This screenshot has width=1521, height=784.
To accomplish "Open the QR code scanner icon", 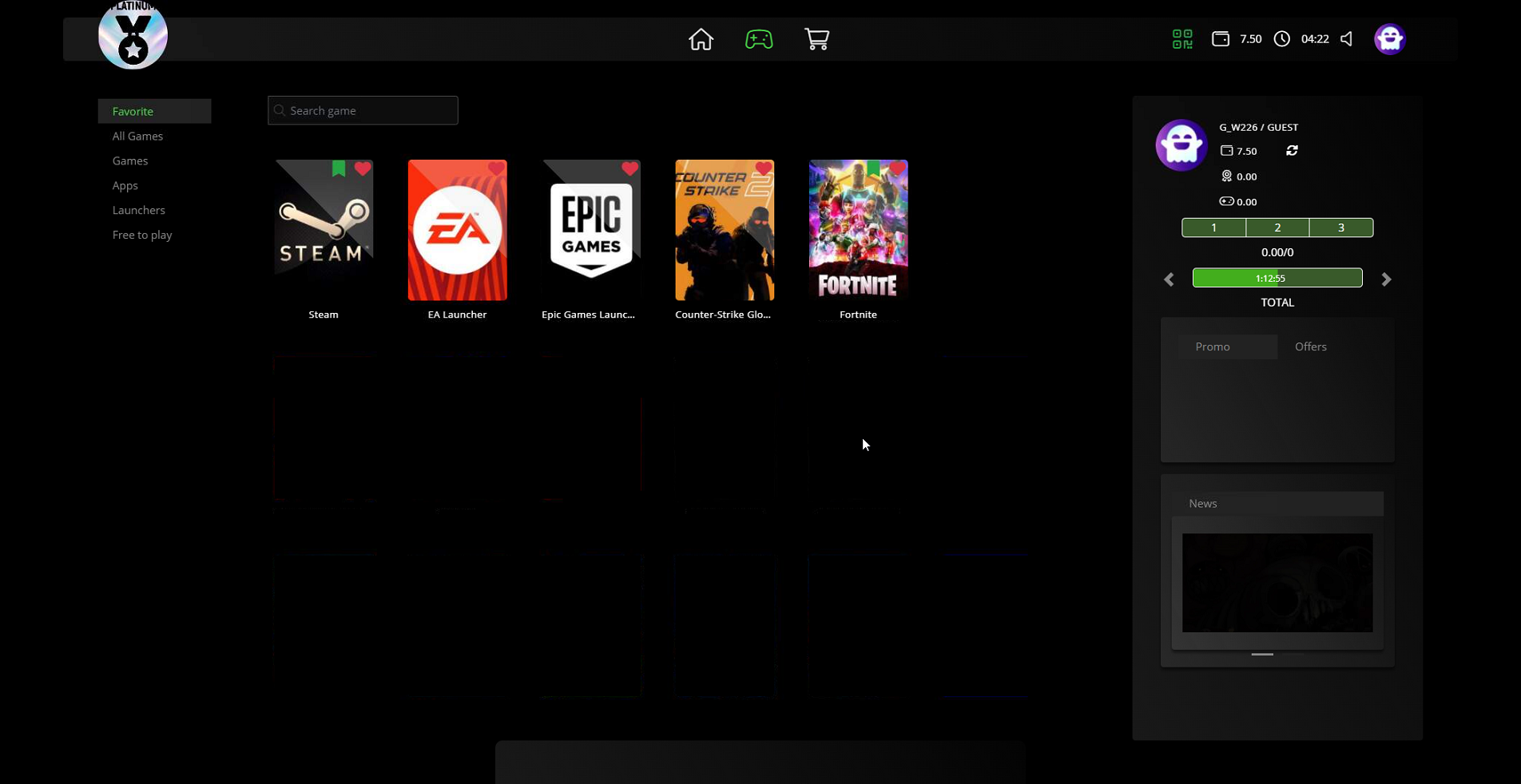I will coord(1182,39).
